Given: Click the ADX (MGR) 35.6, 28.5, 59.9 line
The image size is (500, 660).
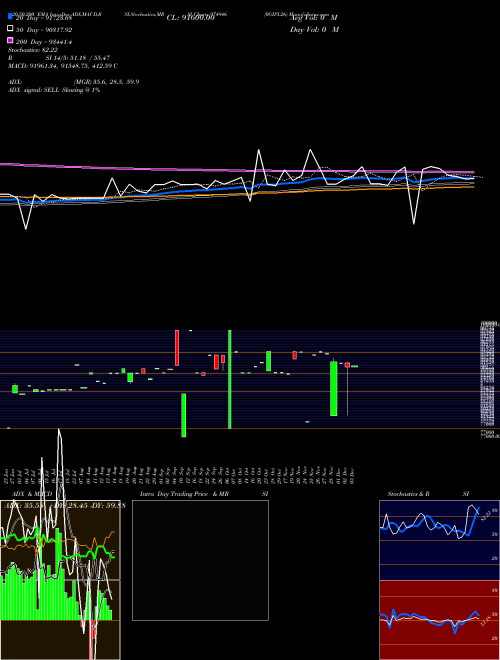Looking at the screenshot, I should 74,82.
